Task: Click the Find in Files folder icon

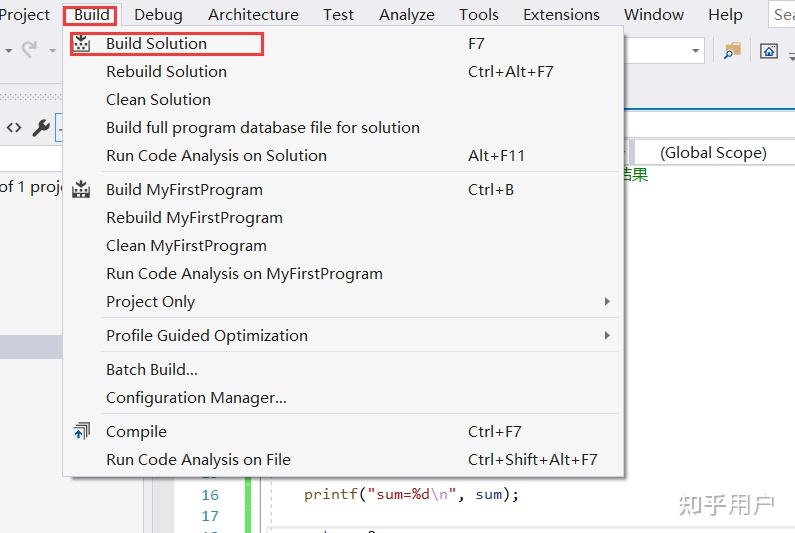Action: pos(733,51)
